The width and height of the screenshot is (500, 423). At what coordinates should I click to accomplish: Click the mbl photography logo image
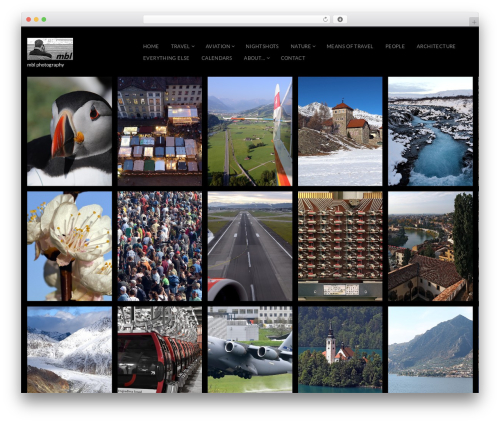[50, 49]
